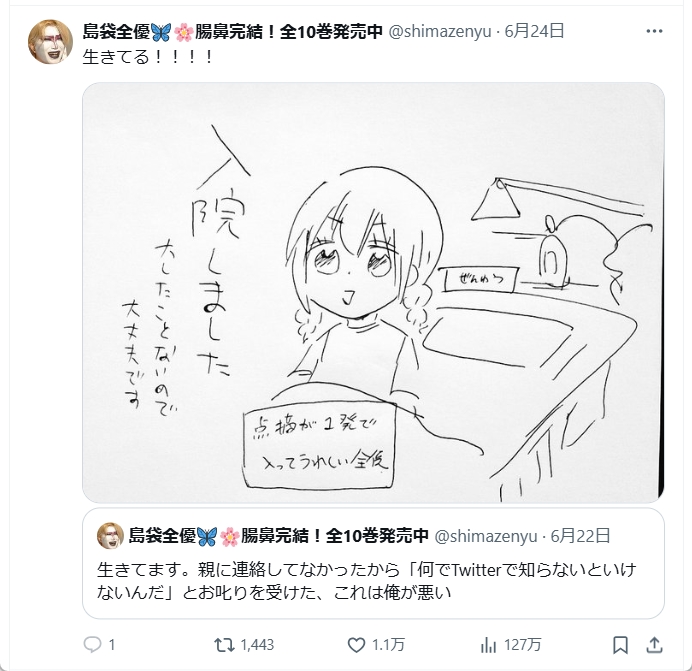Click the top @shimazenyu handle

[440, 31]
